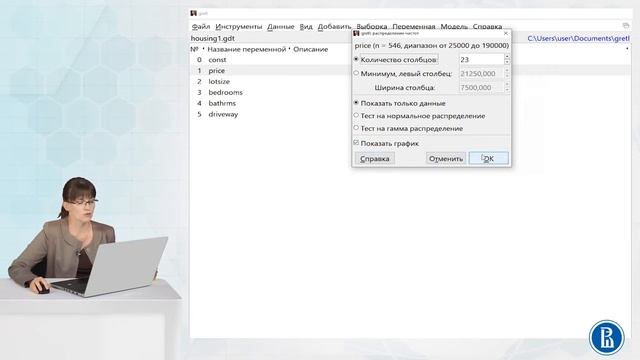Click the gretl icon in the main title bar
The width and height of the screenshot is (640, 360).
click(x=193, y=13)
